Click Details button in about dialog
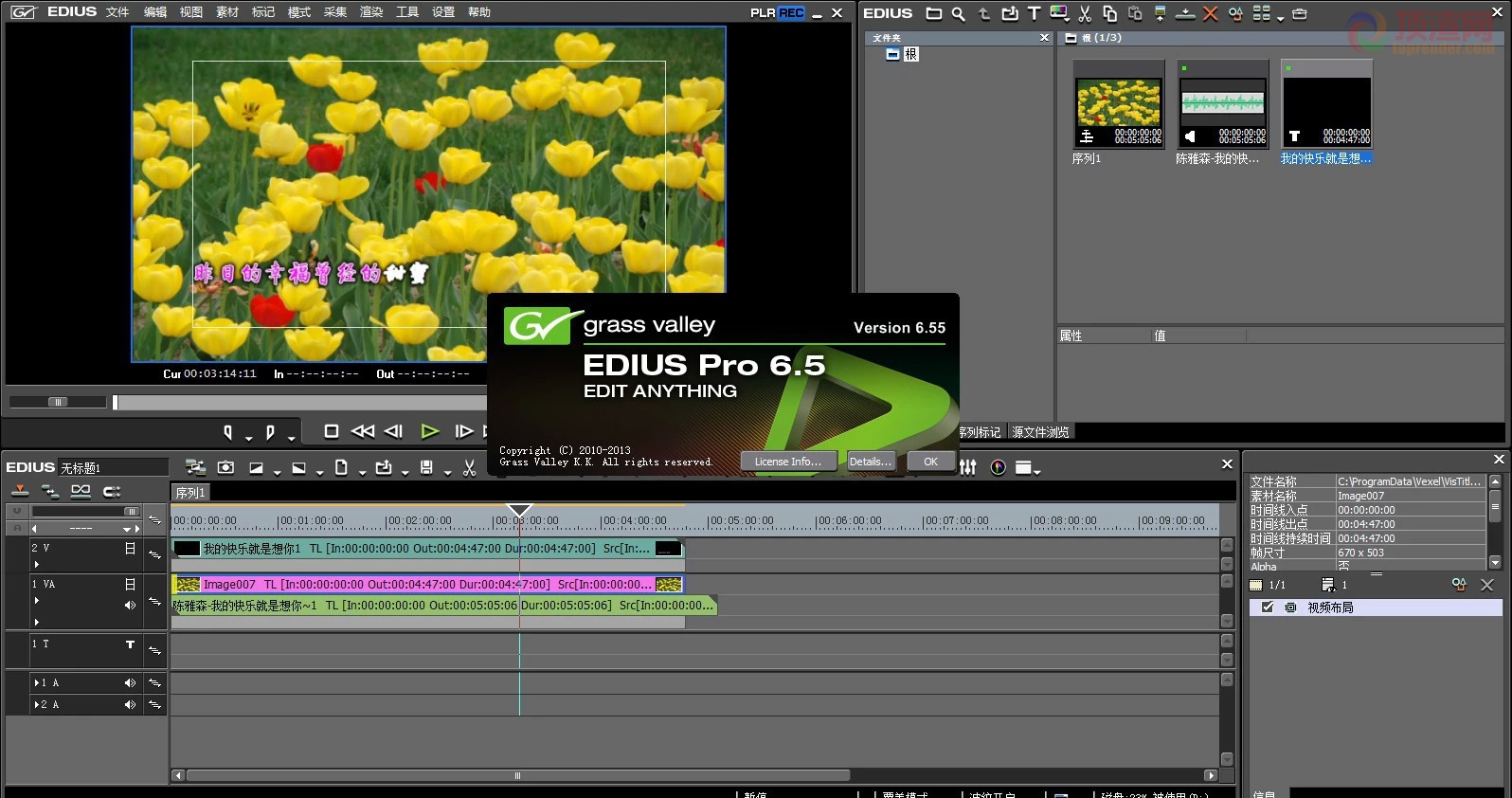The width and height of the screenshot is (1512, 798). pos(870,462)
